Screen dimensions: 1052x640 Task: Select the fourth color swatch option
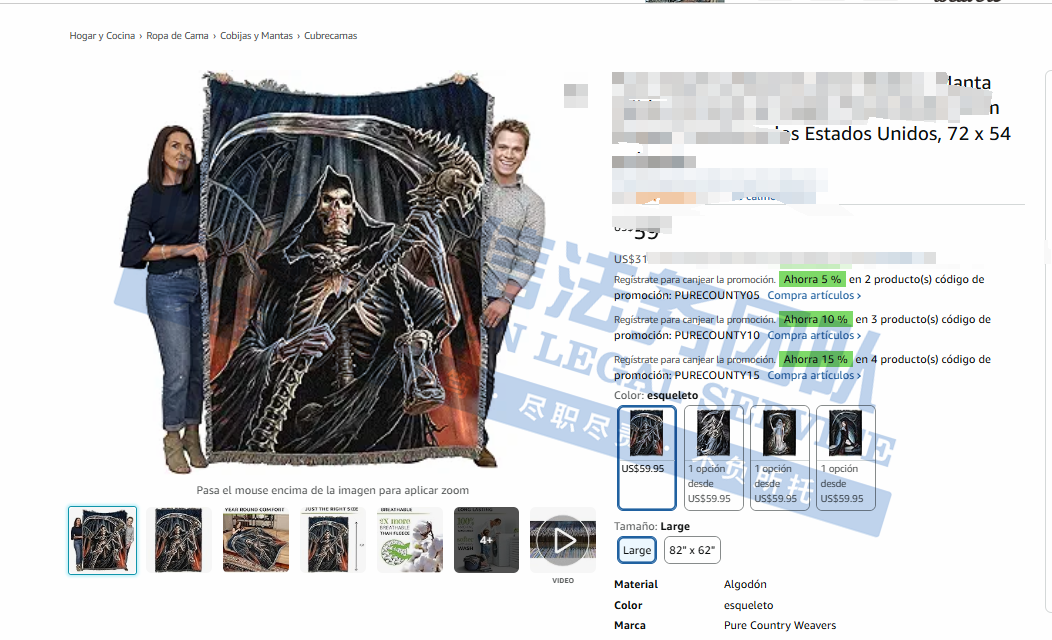coord(845,458)
